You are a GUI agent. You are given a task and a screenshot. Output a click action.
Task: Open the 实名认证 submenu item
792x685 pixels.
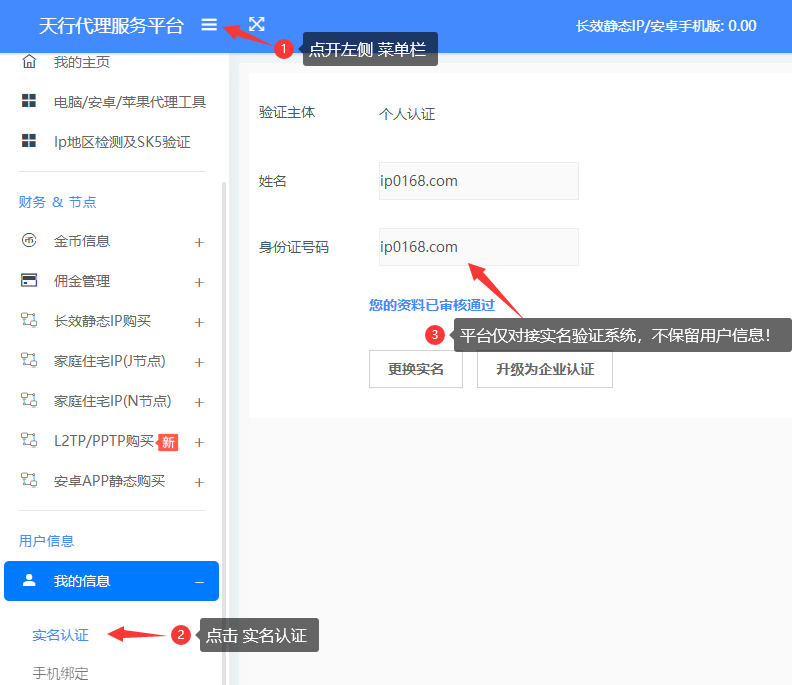click(x=60, y=635)
